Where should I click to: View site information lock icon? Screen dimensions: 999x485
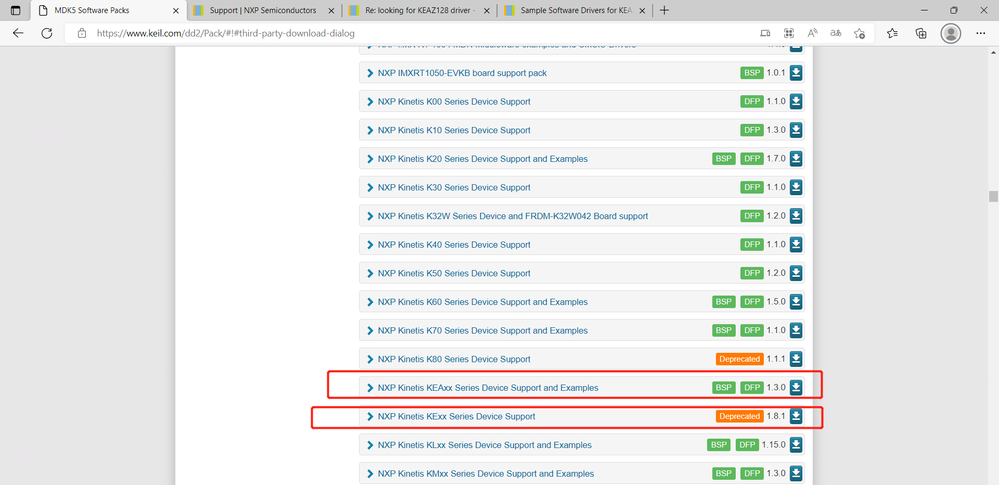point(82,33)
